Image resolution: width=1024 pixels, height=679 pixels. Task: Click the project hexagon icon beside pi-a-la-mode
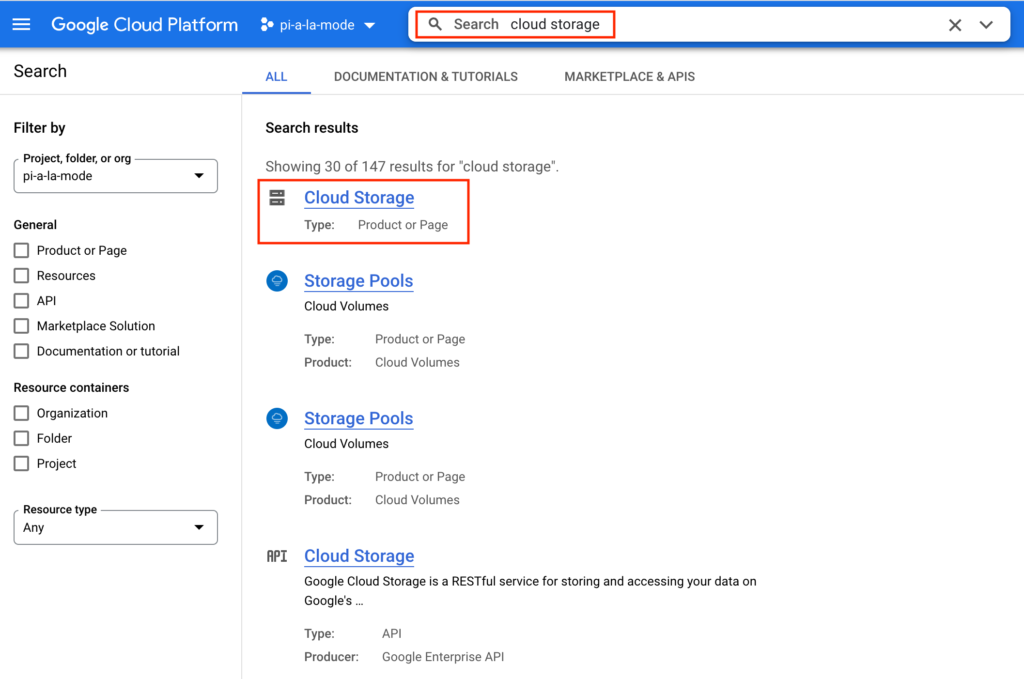click(x=266, y=25)
